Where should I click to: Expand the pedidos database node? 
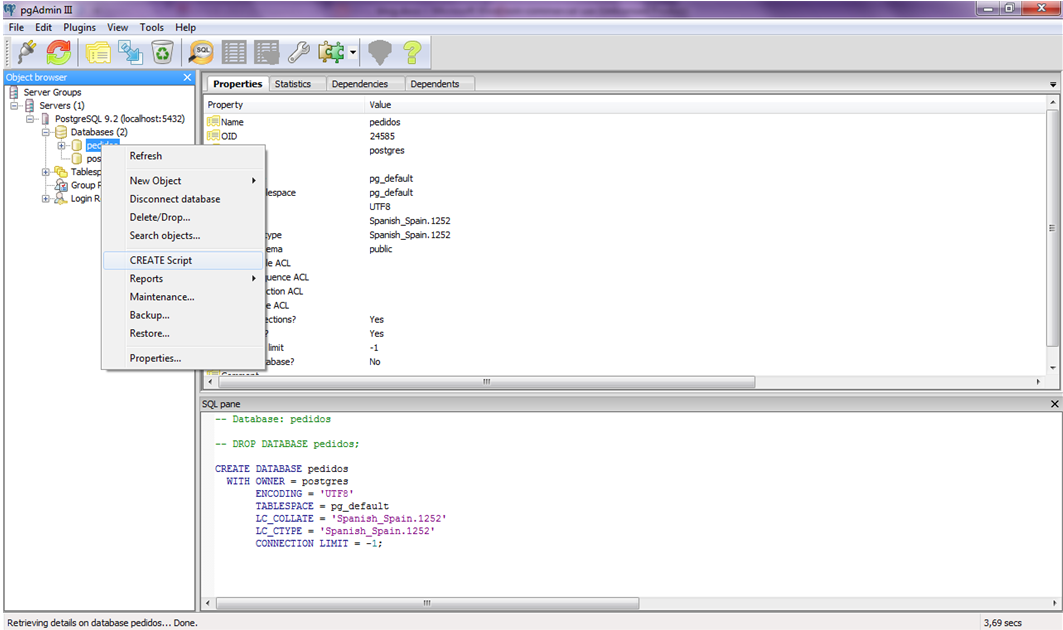(x=62, y=146)
